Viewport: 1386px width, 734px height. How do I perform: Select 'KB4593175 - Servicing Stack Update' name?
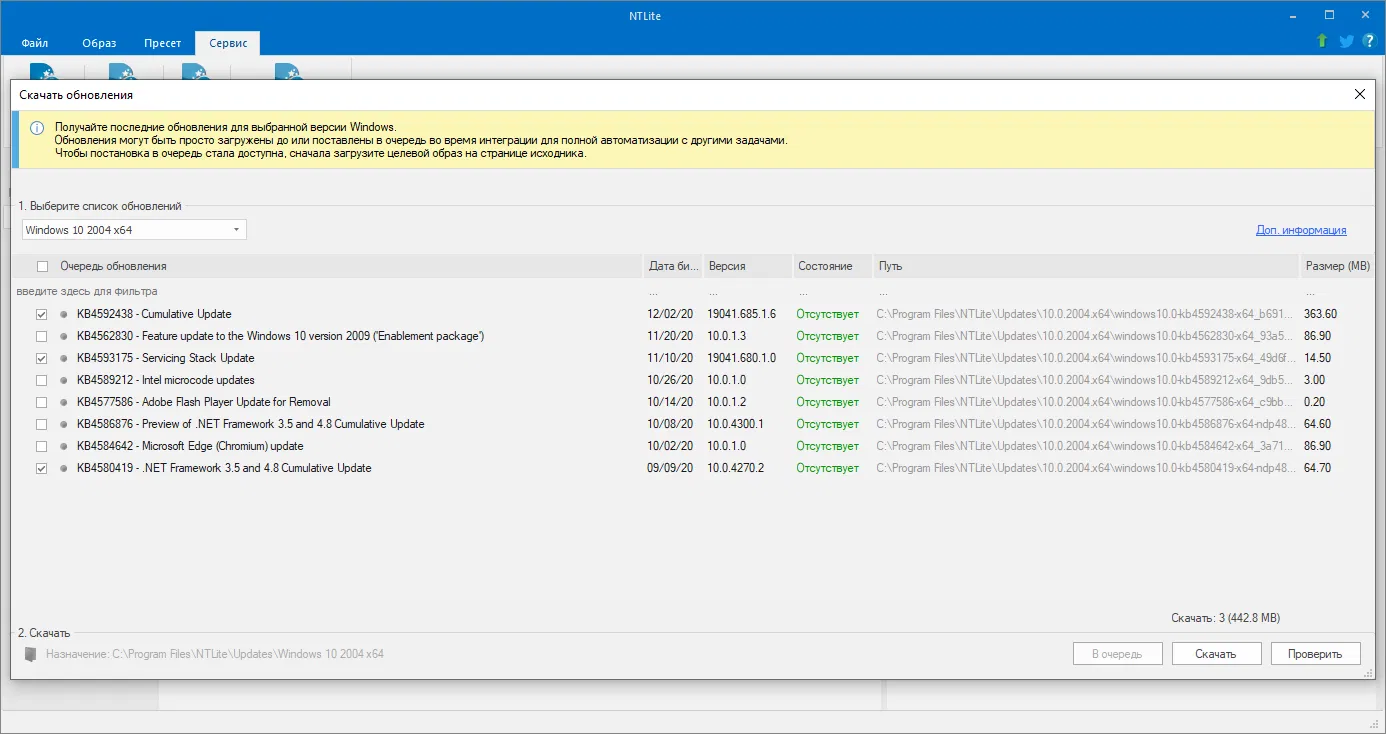[166, 358]
